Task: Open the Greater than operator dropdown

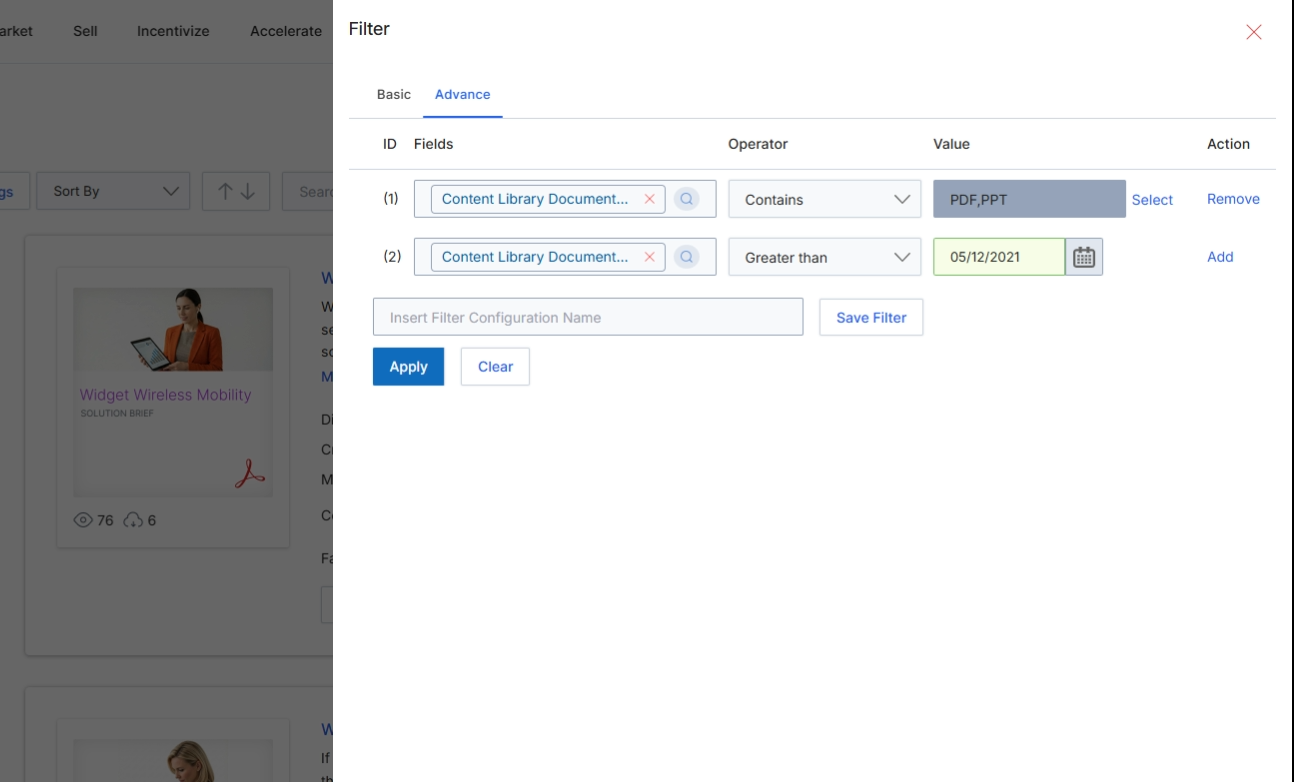Action: pos(824,257)
